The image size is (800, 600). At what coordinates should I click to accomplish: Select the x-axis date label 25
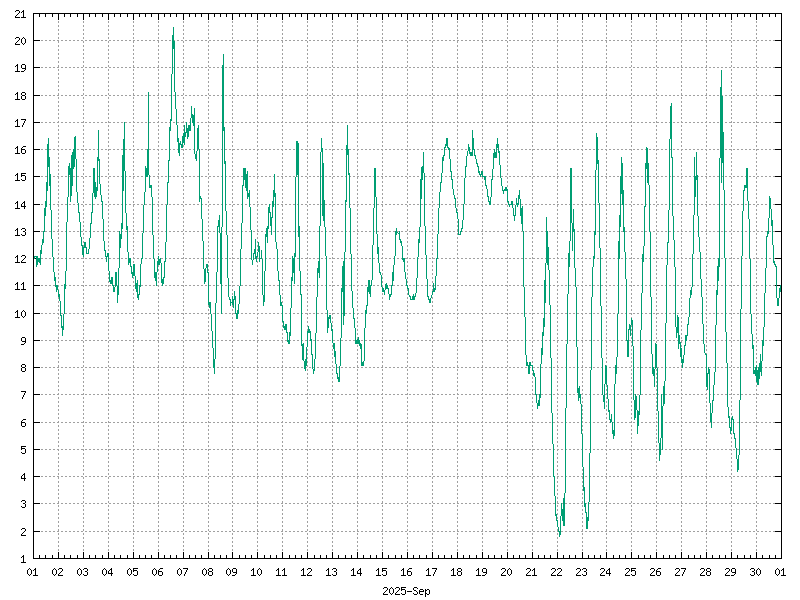630,572
